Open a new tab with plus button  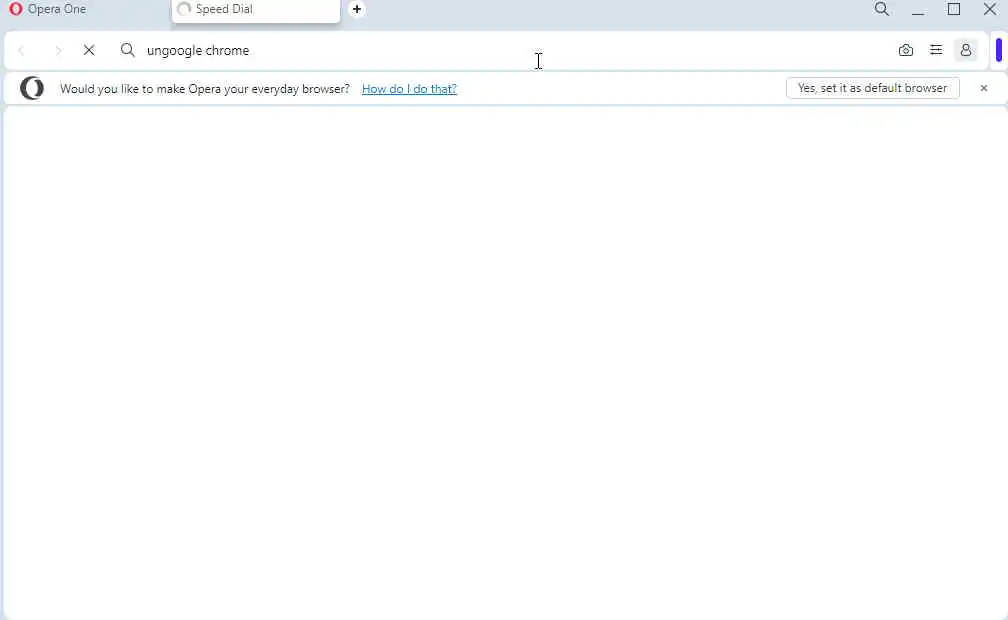coord(357,9)
